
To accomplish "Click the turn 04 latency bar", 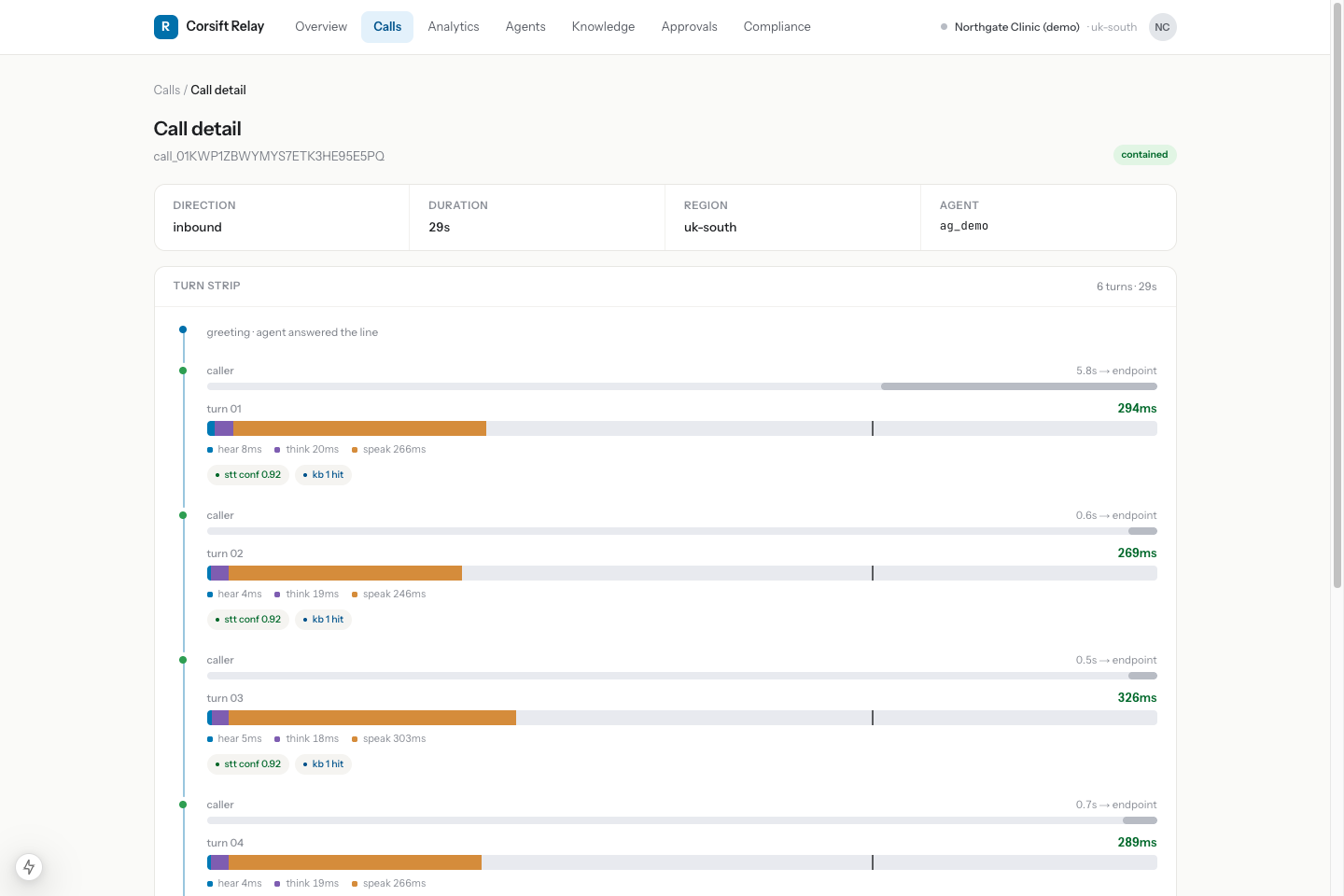I will (681, 862).
